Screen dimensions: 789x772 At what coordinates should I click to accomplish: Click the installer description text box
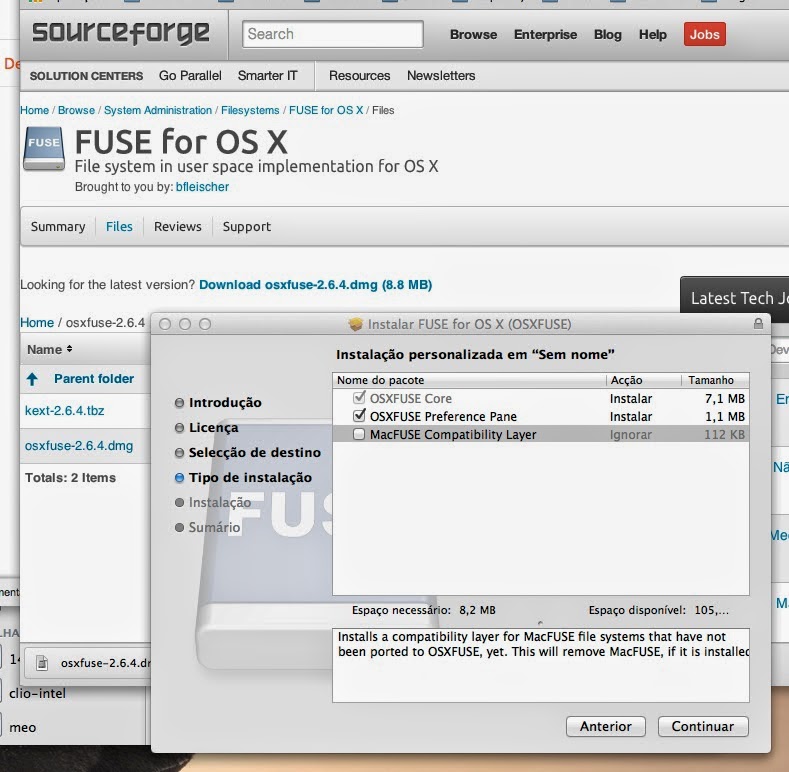[x=541, y=665]
